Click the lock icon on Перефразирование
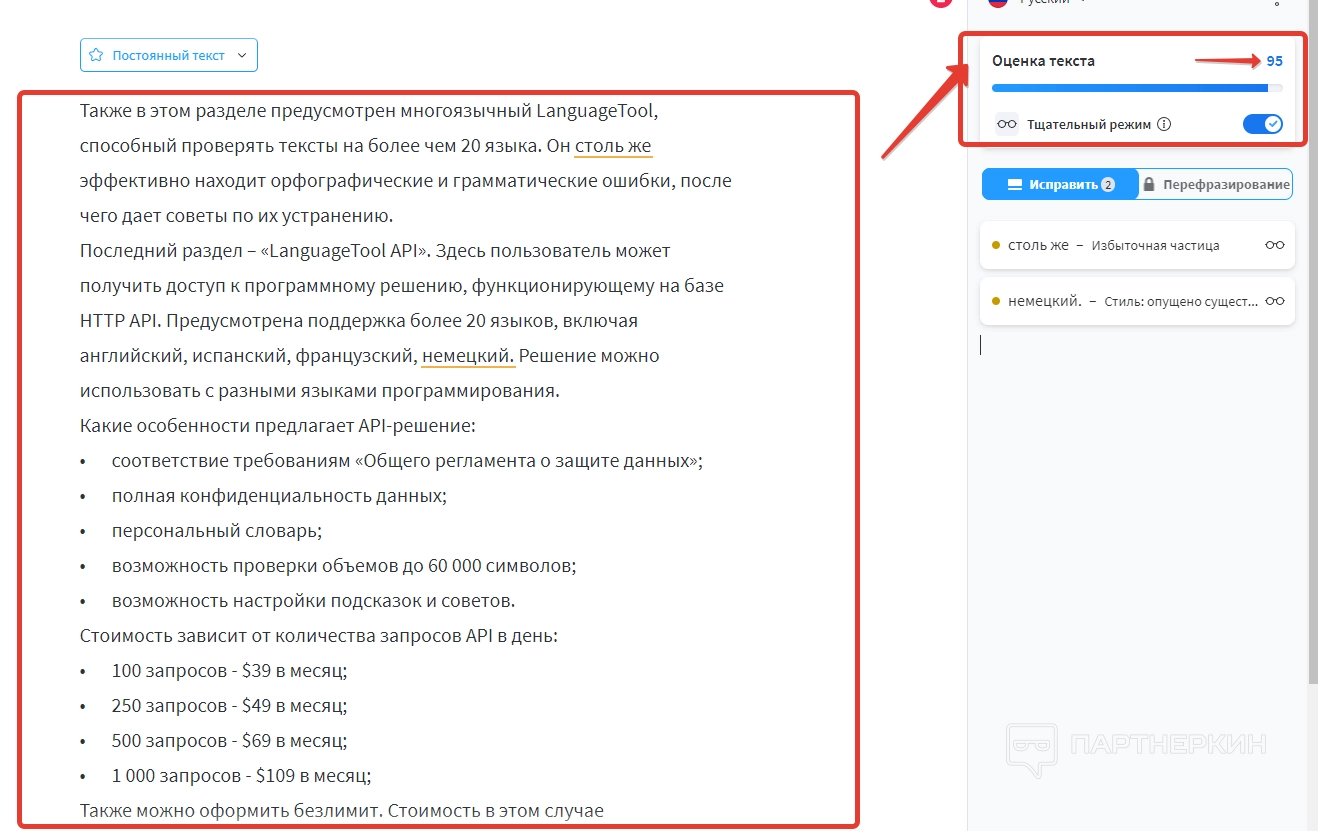Image resolution: width=1318 pixels, height=831 pixels. point(1149,185)
